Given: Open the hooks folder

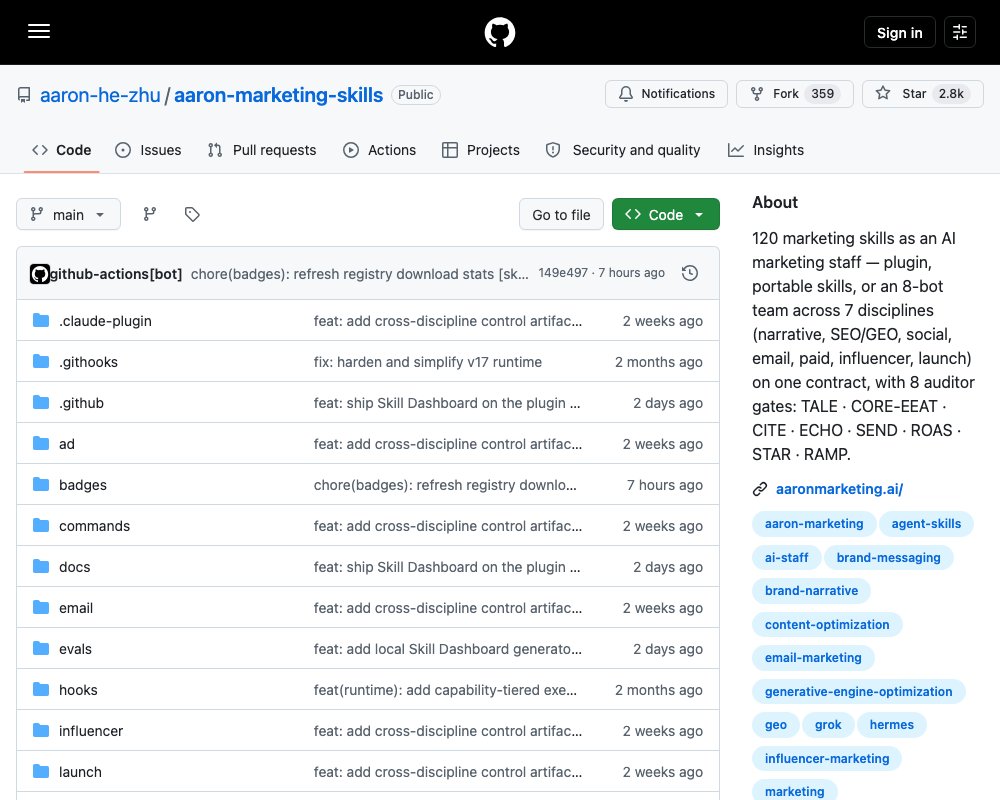Looking at the screenshot, I should coord(78,690).
